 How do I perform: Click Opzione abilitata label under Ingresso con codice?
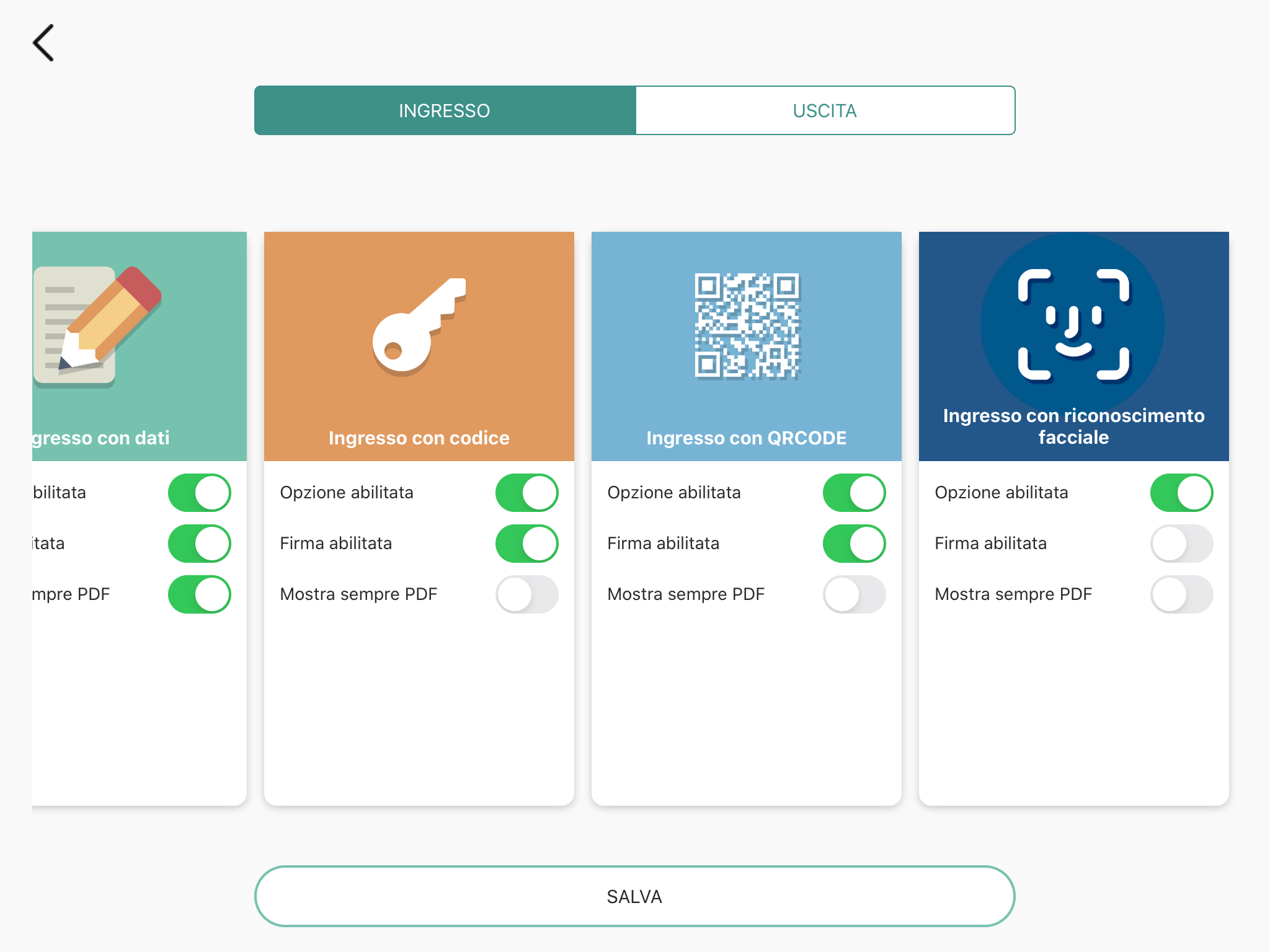click(347, 493)
